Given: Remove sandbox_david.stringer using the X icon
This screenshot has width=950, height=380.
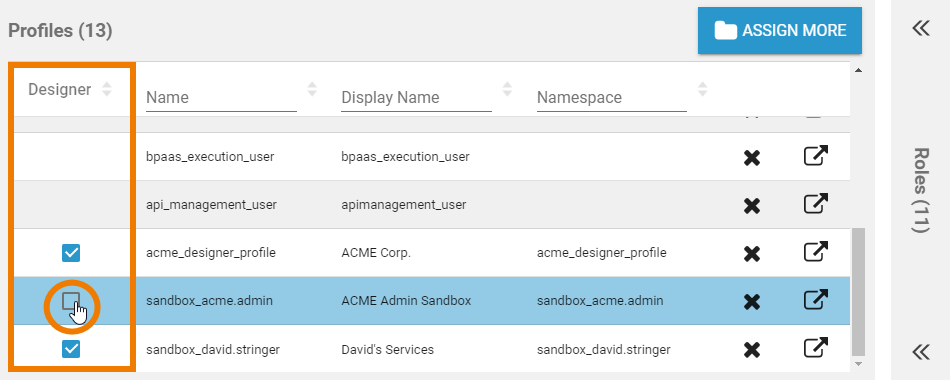Looking at the screenshot, I should (752, 350).
